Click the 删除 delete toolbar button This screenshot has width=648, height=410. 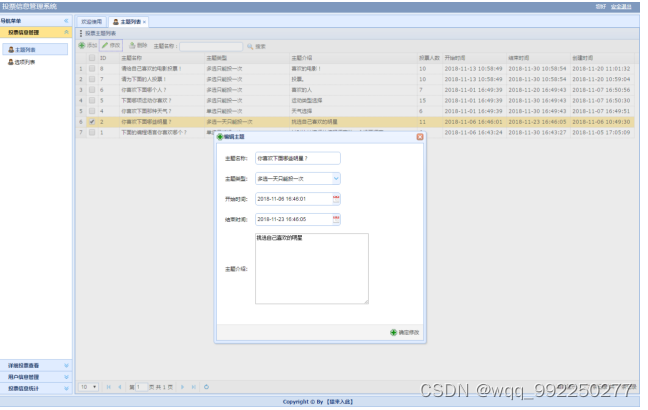coord(138,45)
